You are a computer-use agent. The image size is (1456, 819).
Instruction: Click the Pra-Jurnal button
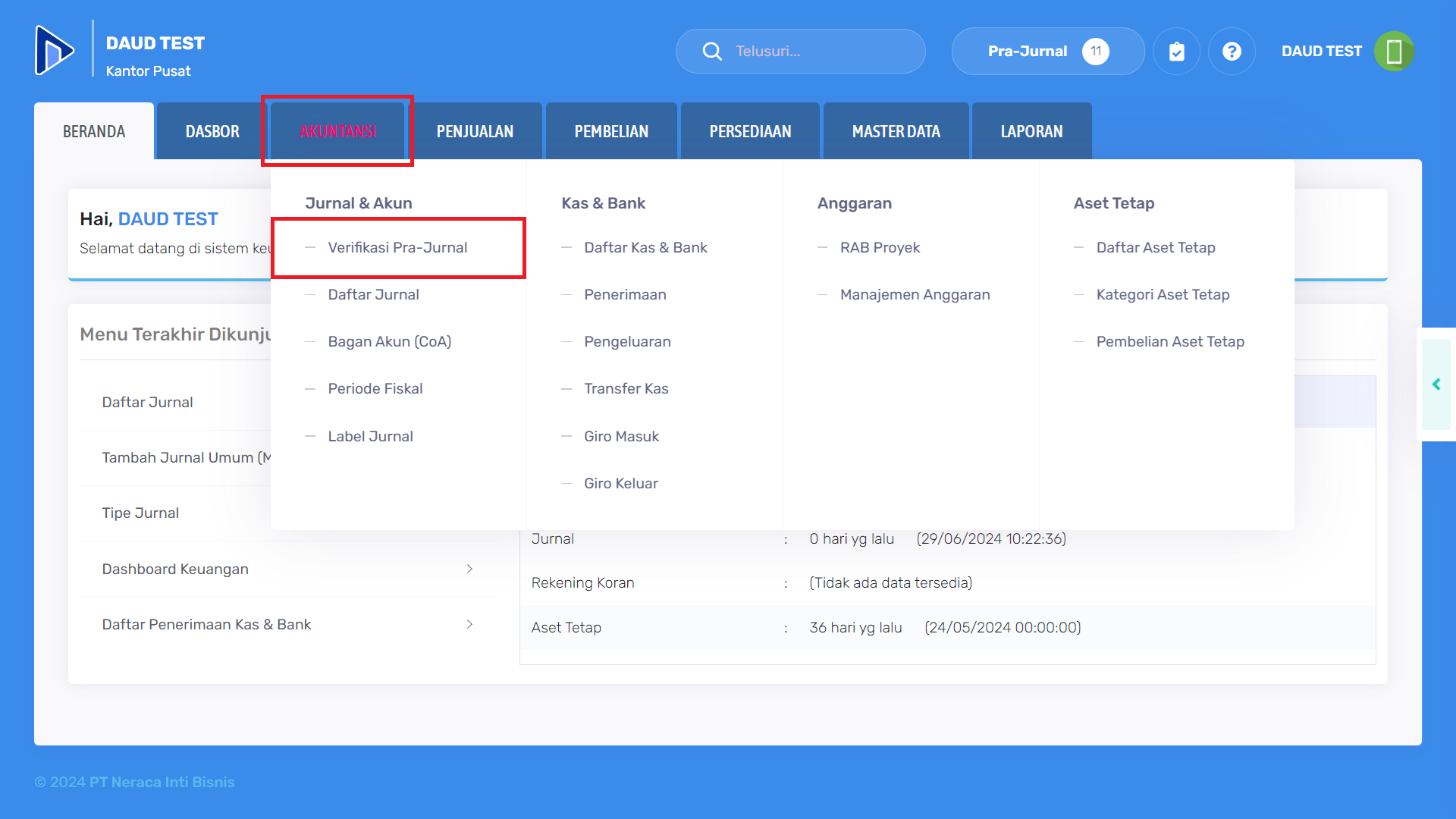pyautogui.click(x=1047, y=51)
